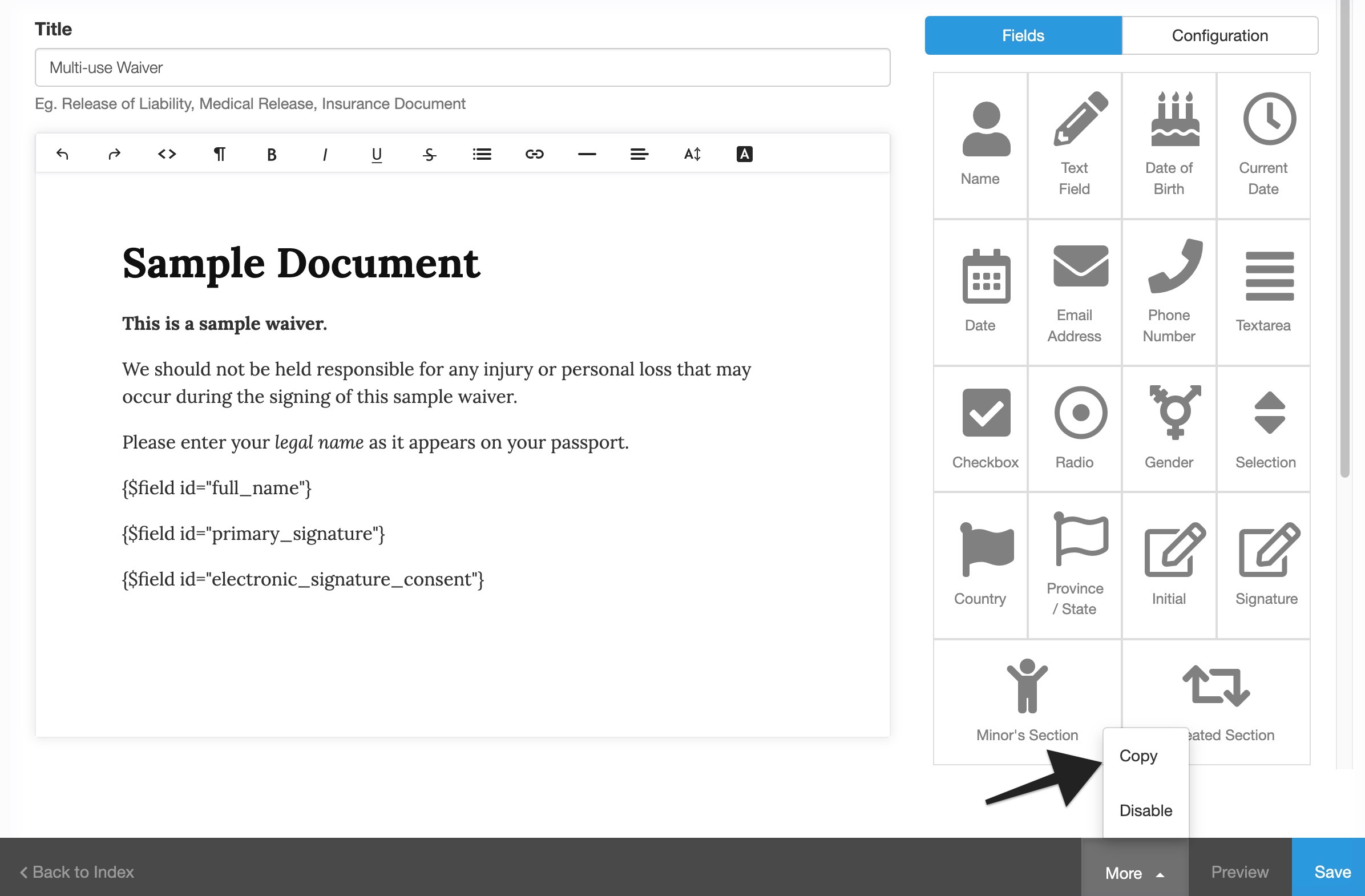Toggle underline formatting
1365x896 pixels.
(377, 154)
